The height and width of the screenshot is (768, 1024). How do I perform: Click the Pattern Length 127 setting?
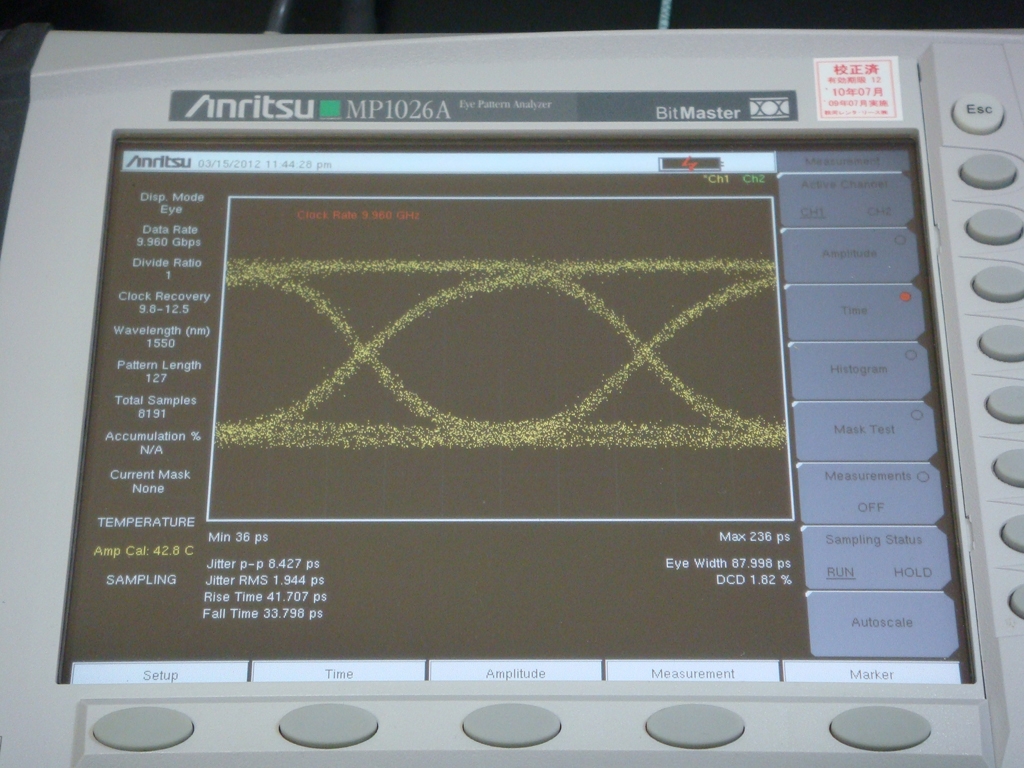[159, 372]
